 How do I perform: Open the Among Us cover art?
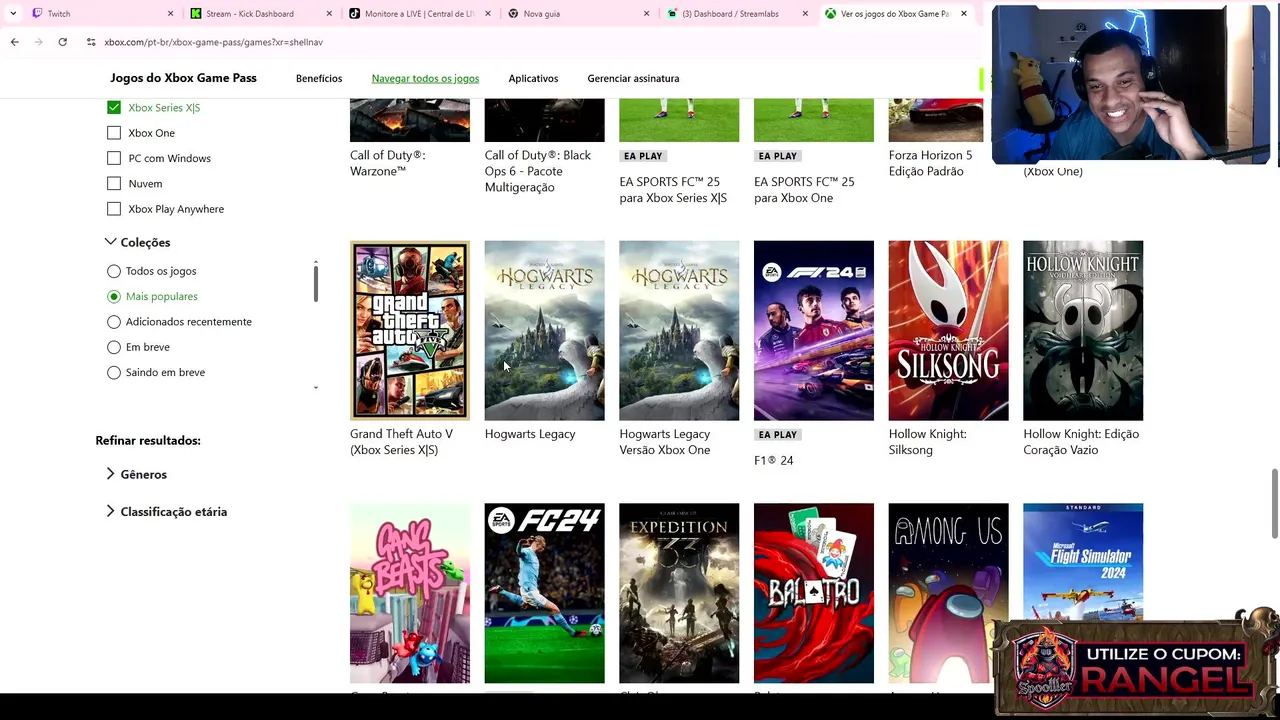(x=948, y=593)
